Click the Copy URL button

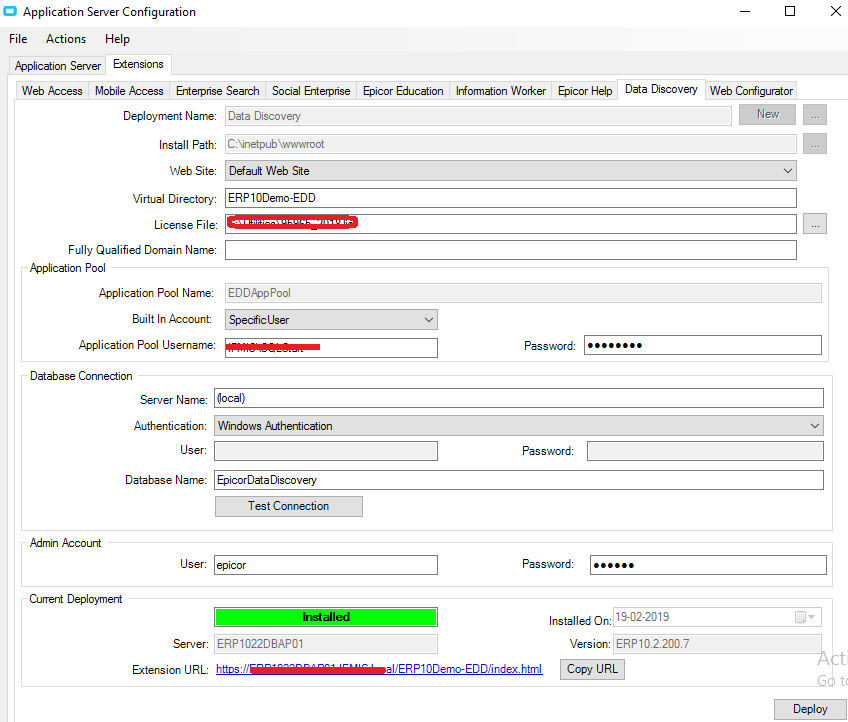[x=592, y=669]
